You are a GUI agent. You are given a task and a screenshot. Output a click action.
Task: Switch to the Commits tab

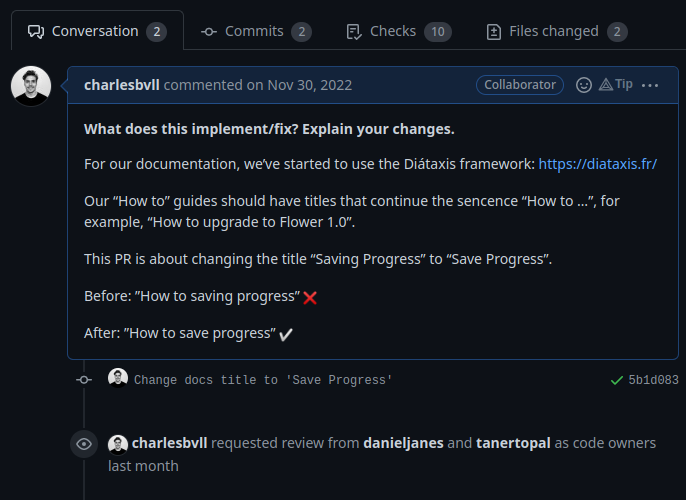tap(256, 31)
